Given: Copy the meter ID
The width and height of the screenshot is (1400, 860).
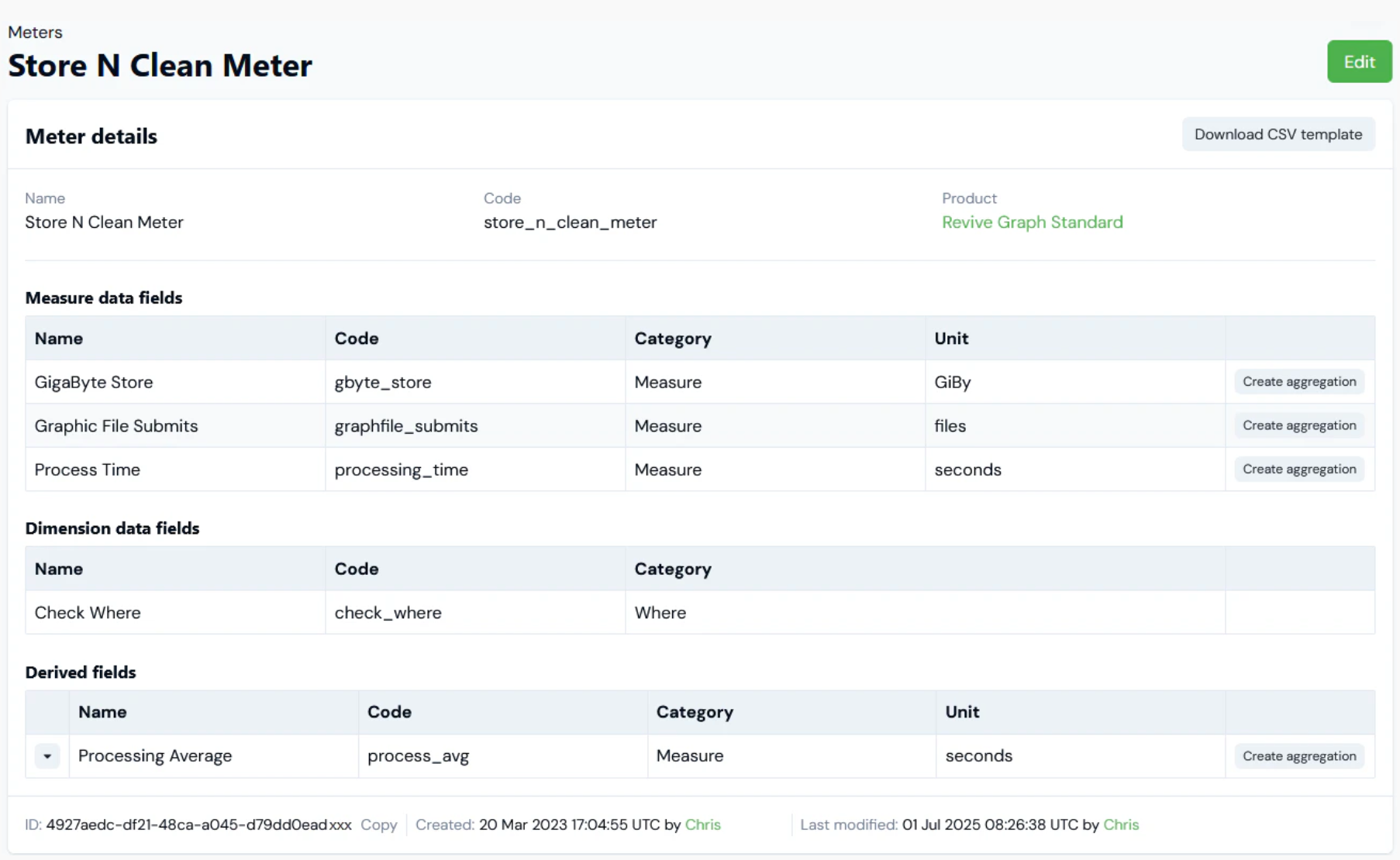Looking at the screenshot, I should pyautogui.click(x=378, y=825).
